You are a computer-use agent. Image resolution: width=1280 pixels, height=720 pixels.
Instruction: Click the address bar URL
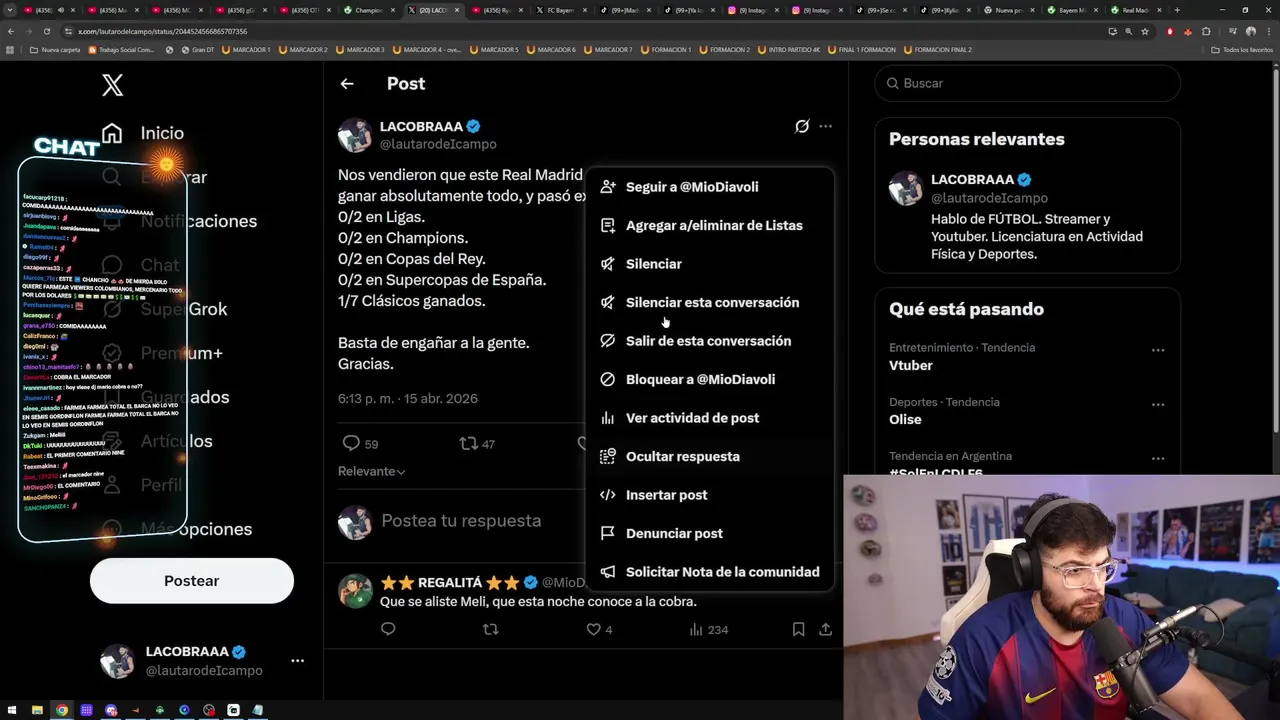tap(162, 31)
